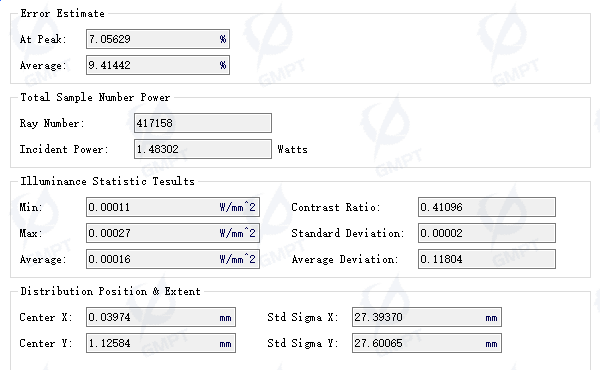Screen dimensions: 600x370
Task: Click the Error Estimate group label
Action: (x=62, y=13)
